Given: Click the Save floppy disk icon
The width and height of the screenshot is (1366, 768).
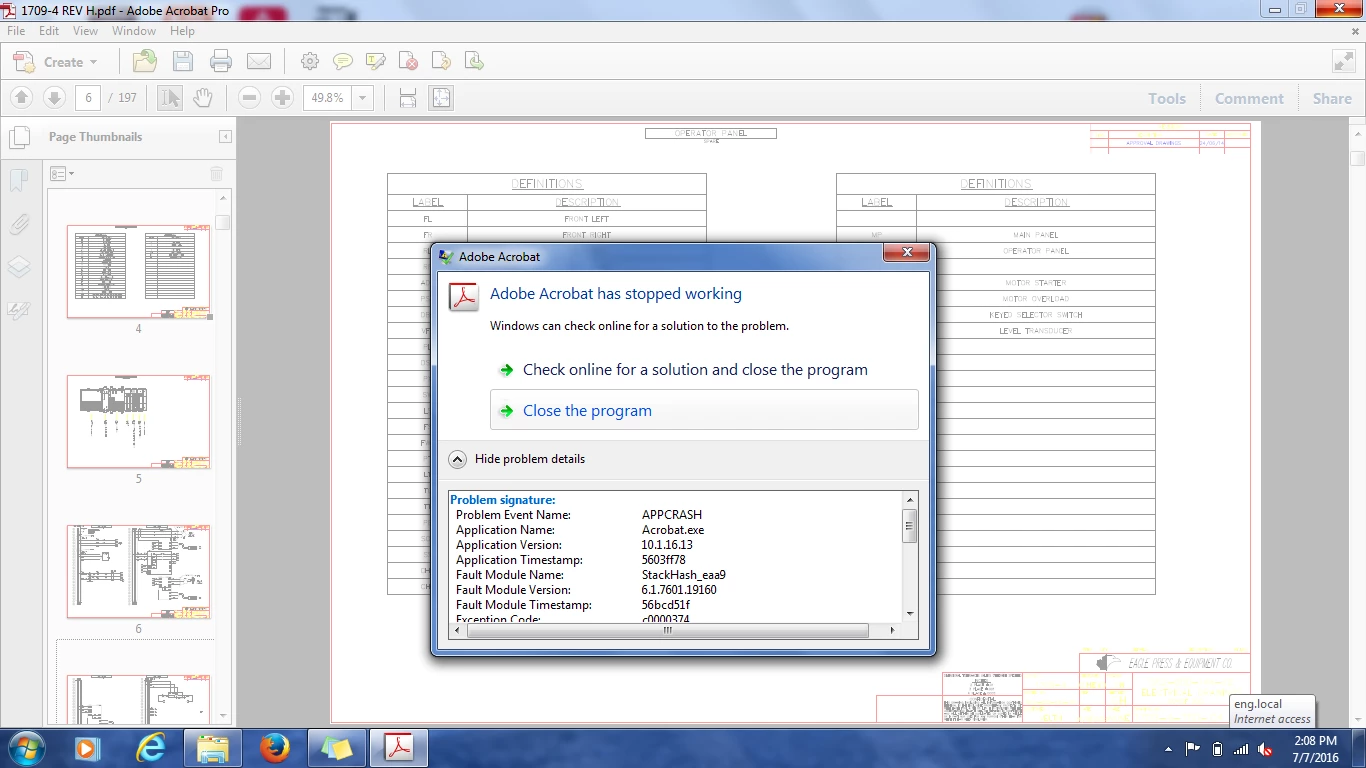Looking at the screenshot, I should 183,61.
